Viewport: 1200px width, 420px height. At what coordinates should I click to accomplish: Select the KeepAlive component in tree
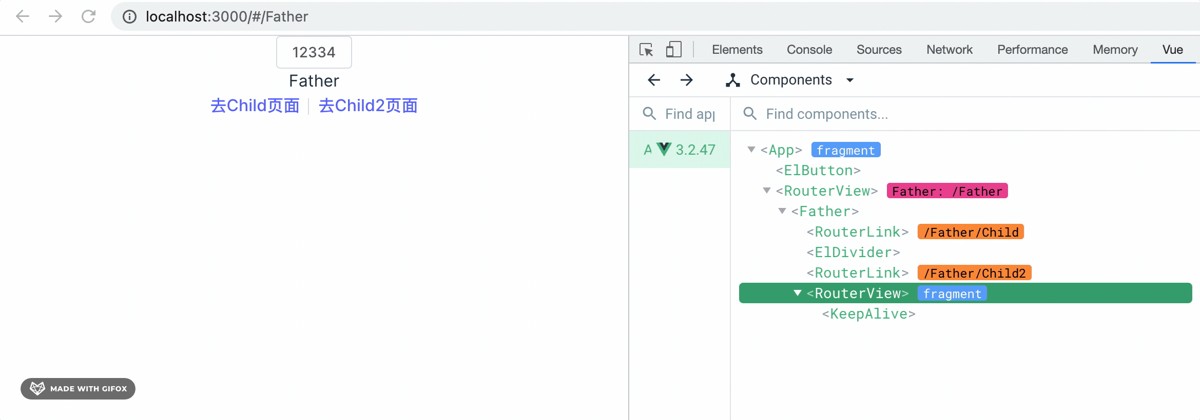pos(868,314)
